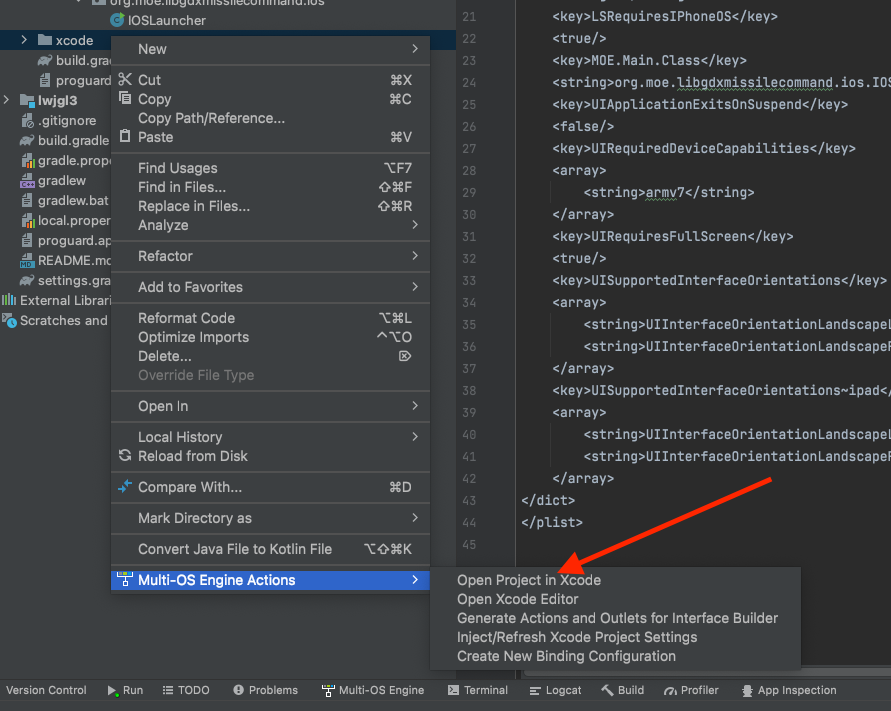Click the UIApplicationExitsOnSuspend key text

coord(697,105)
